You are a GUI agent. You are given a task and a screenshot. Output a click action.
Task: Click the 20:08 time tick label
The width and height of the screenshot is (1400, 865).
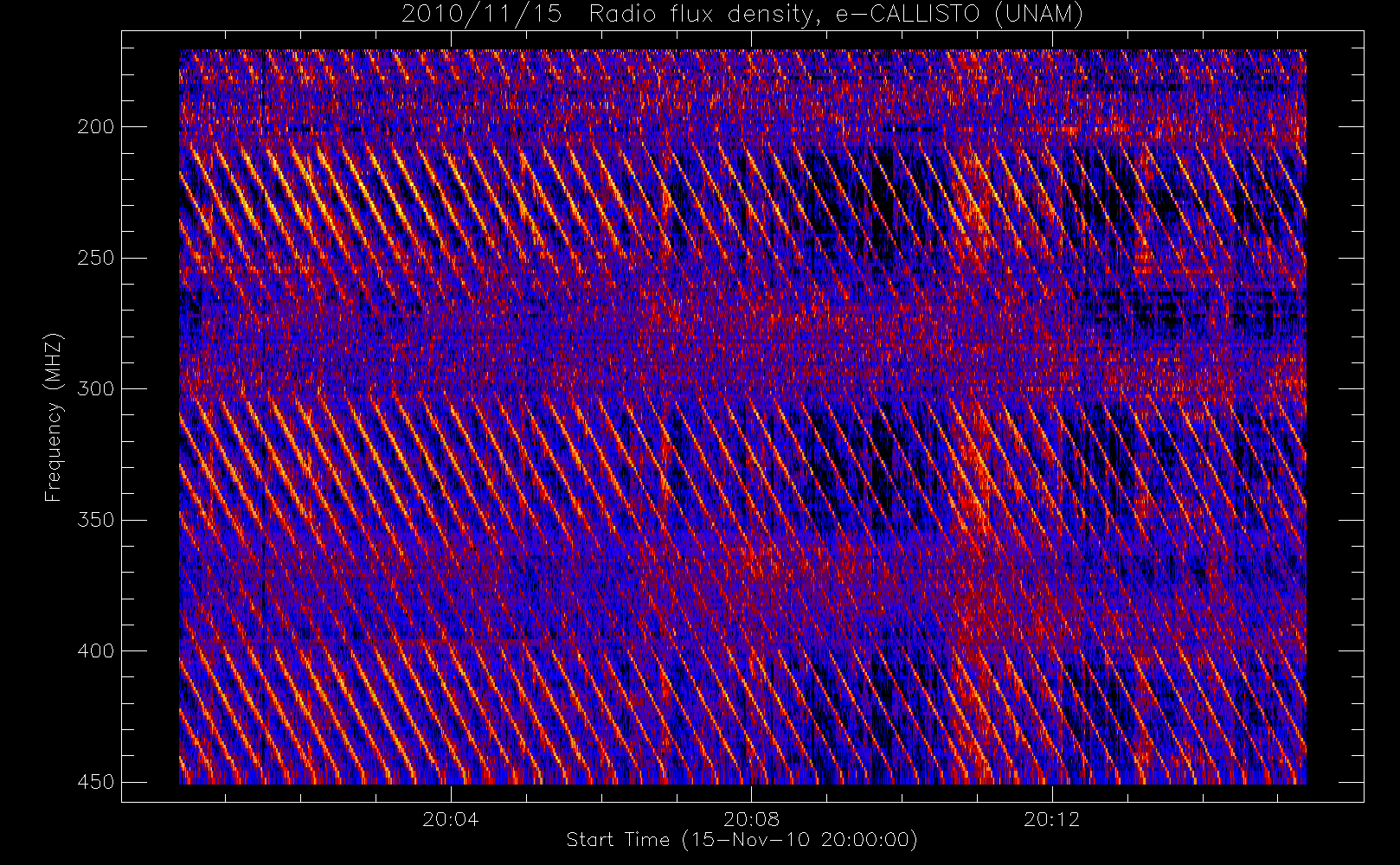(751, 819)
